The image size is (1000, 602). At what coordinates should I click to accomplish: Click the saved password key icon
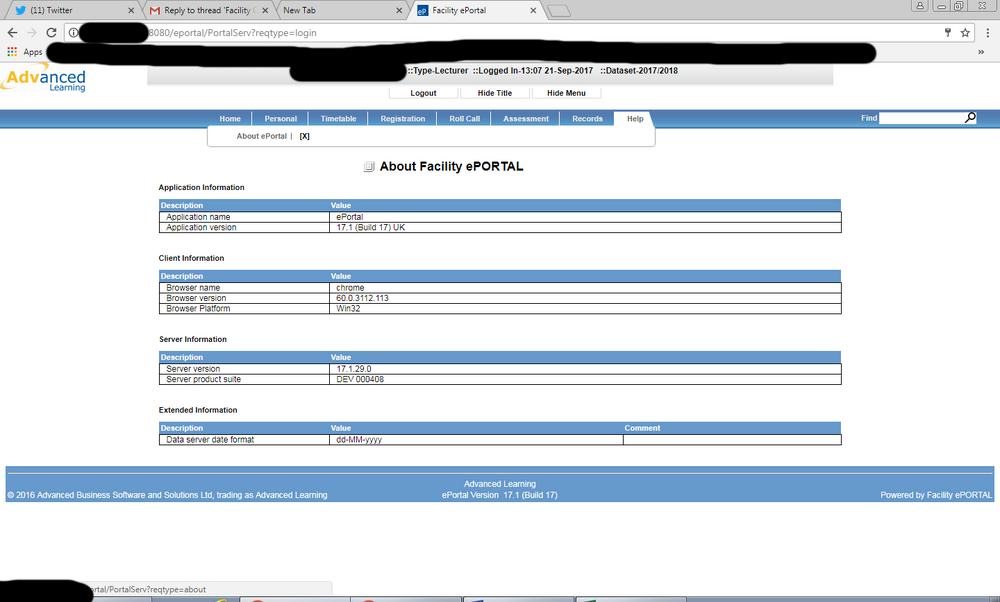point(948,33)
